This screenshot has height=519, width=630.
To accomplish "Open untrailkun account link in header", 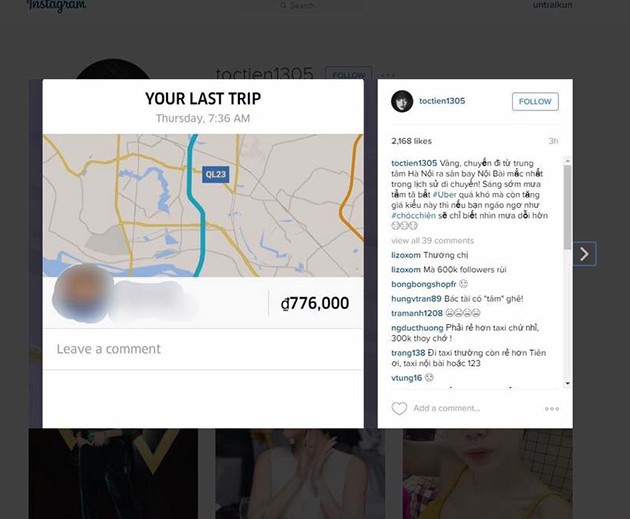I will coord(552,5).
